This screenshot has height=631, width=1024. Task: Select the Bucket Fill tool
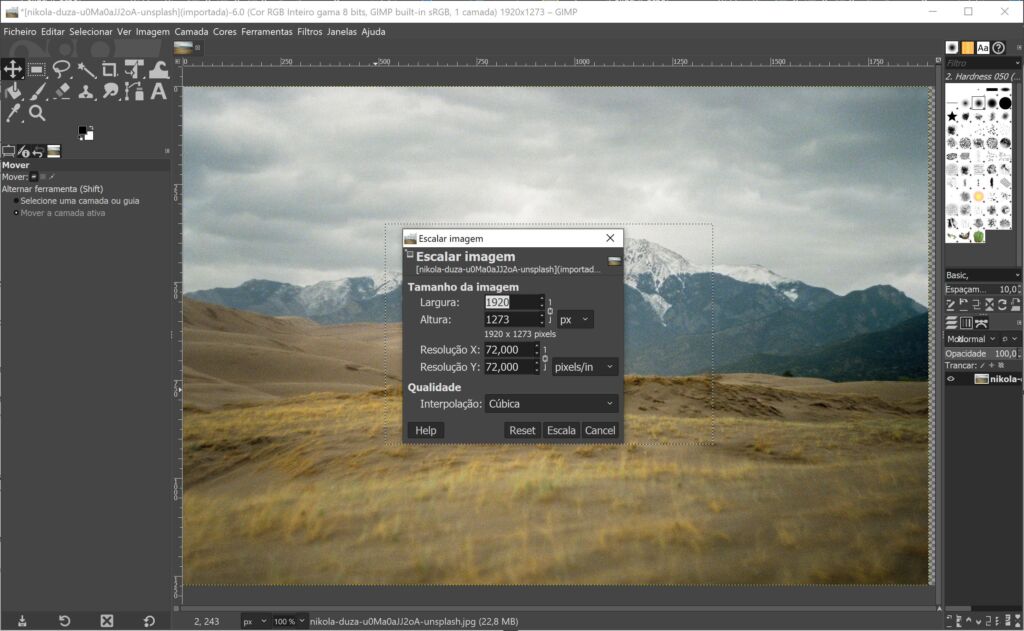(x=13, y=92)
